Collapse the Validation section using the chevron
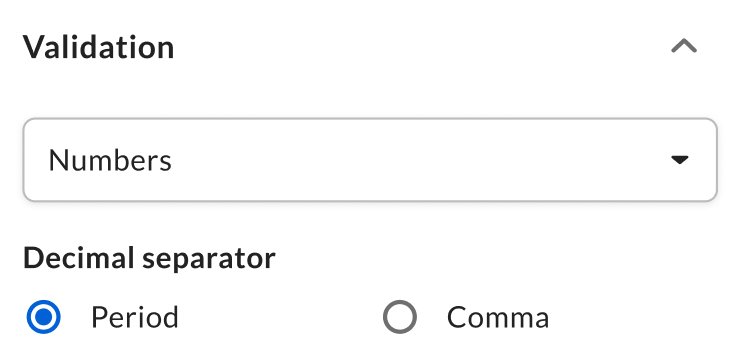Viewport: 742px width, 362px height. 684,46
